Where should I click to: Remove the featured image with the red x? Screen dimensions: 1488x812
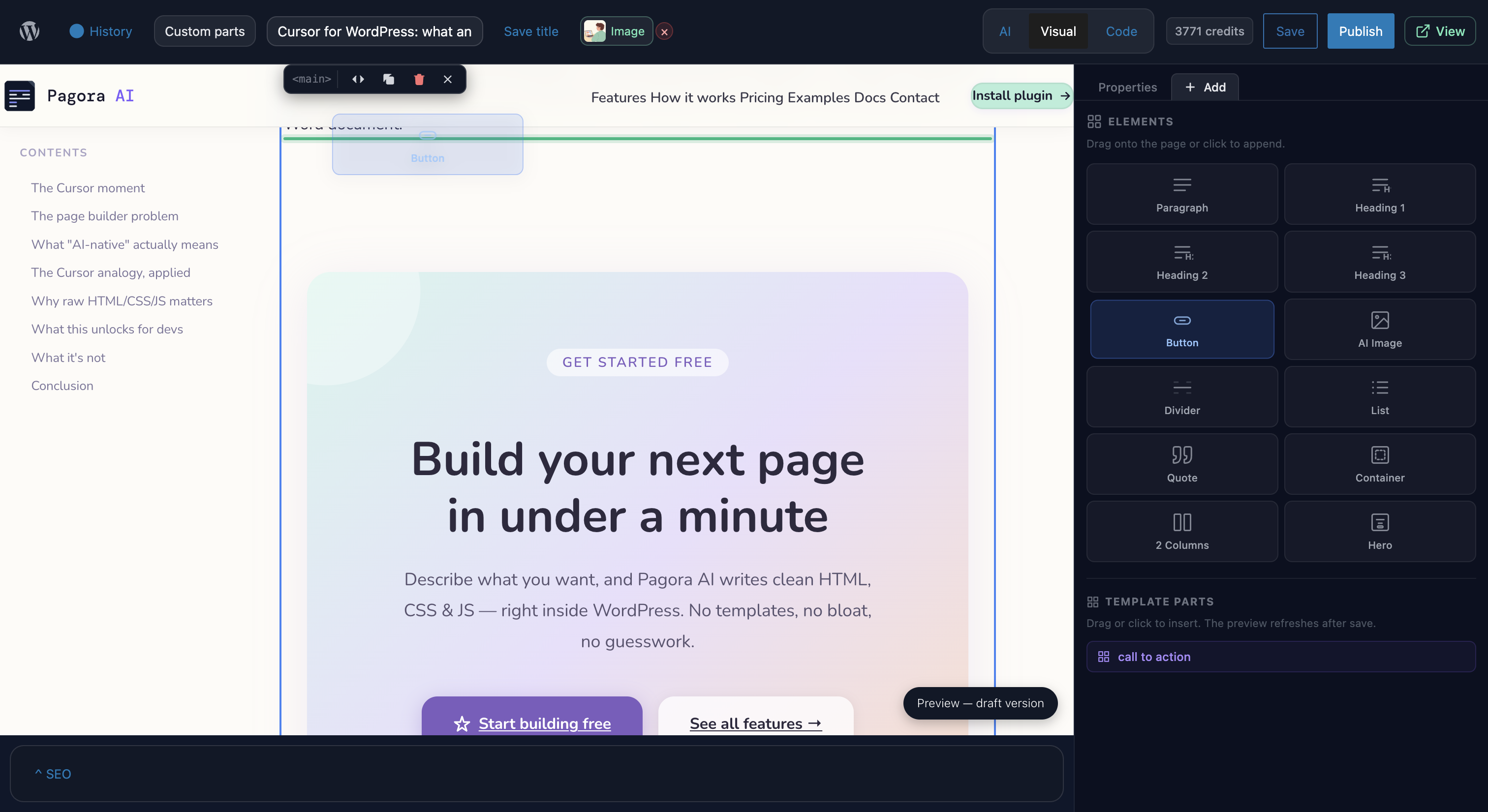pyautogui.click(x=664, y=32)
